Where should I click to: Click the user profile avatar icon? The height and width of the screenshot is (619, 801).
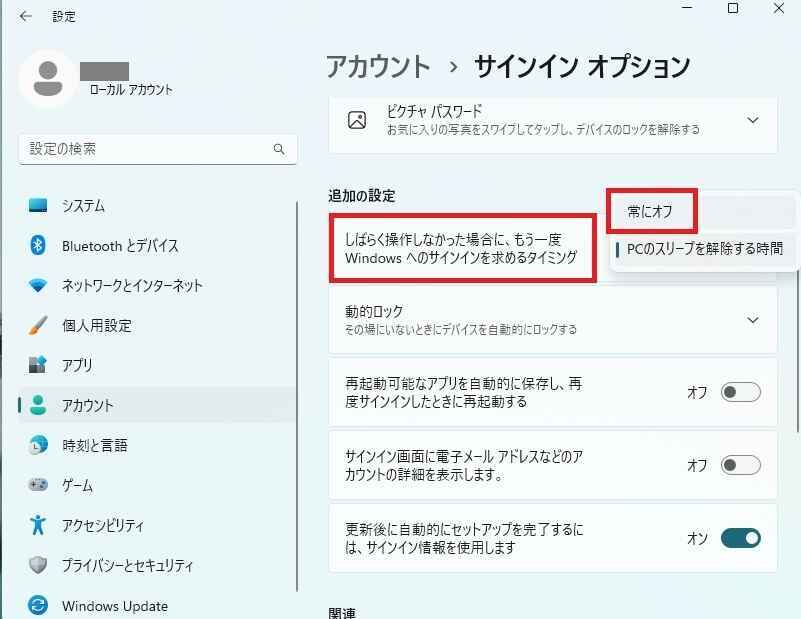click(x=48, y=79)
